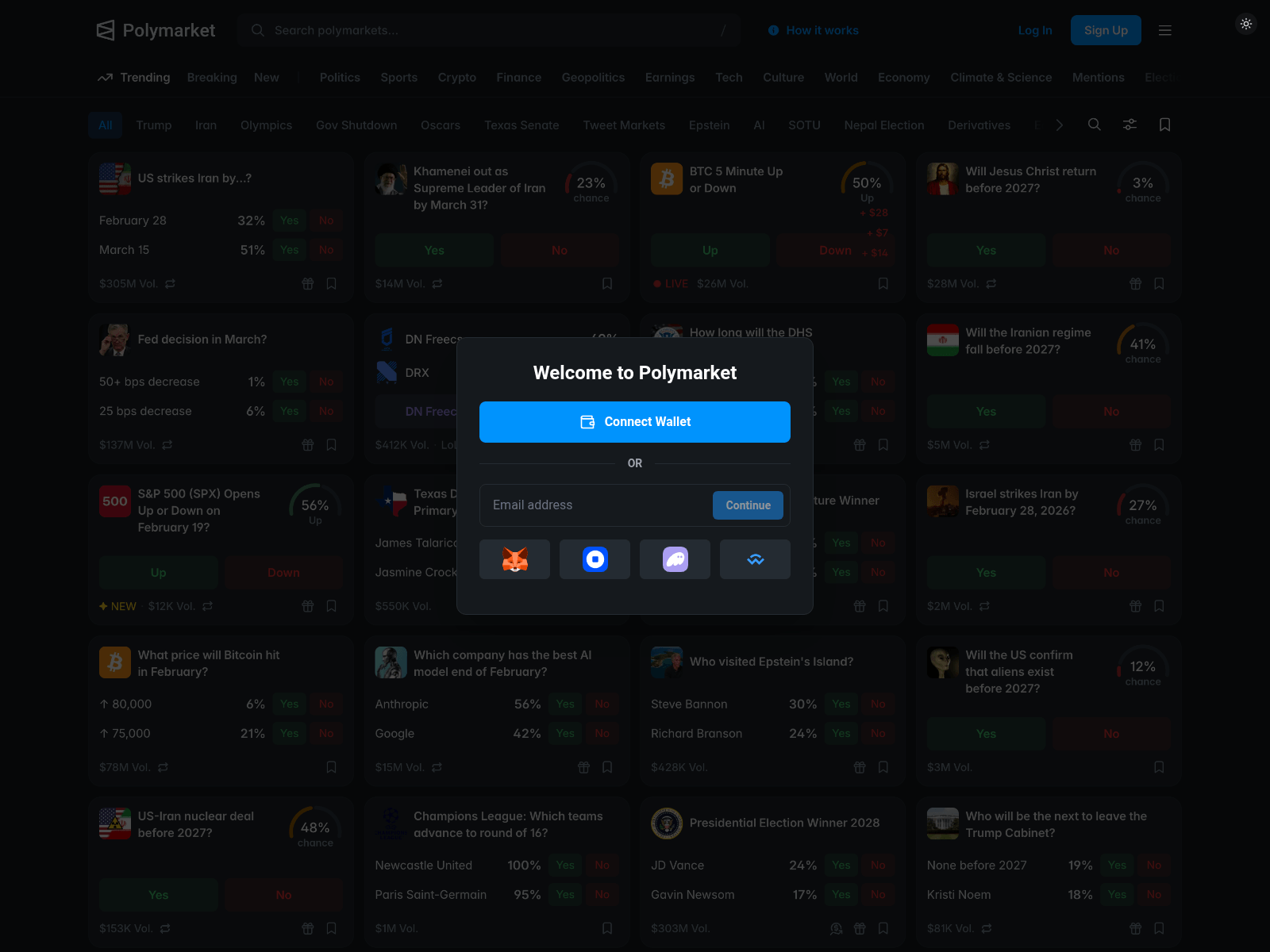
Task: Bookmark the US strikes Iran market
Action: click(x=332, y=283)
